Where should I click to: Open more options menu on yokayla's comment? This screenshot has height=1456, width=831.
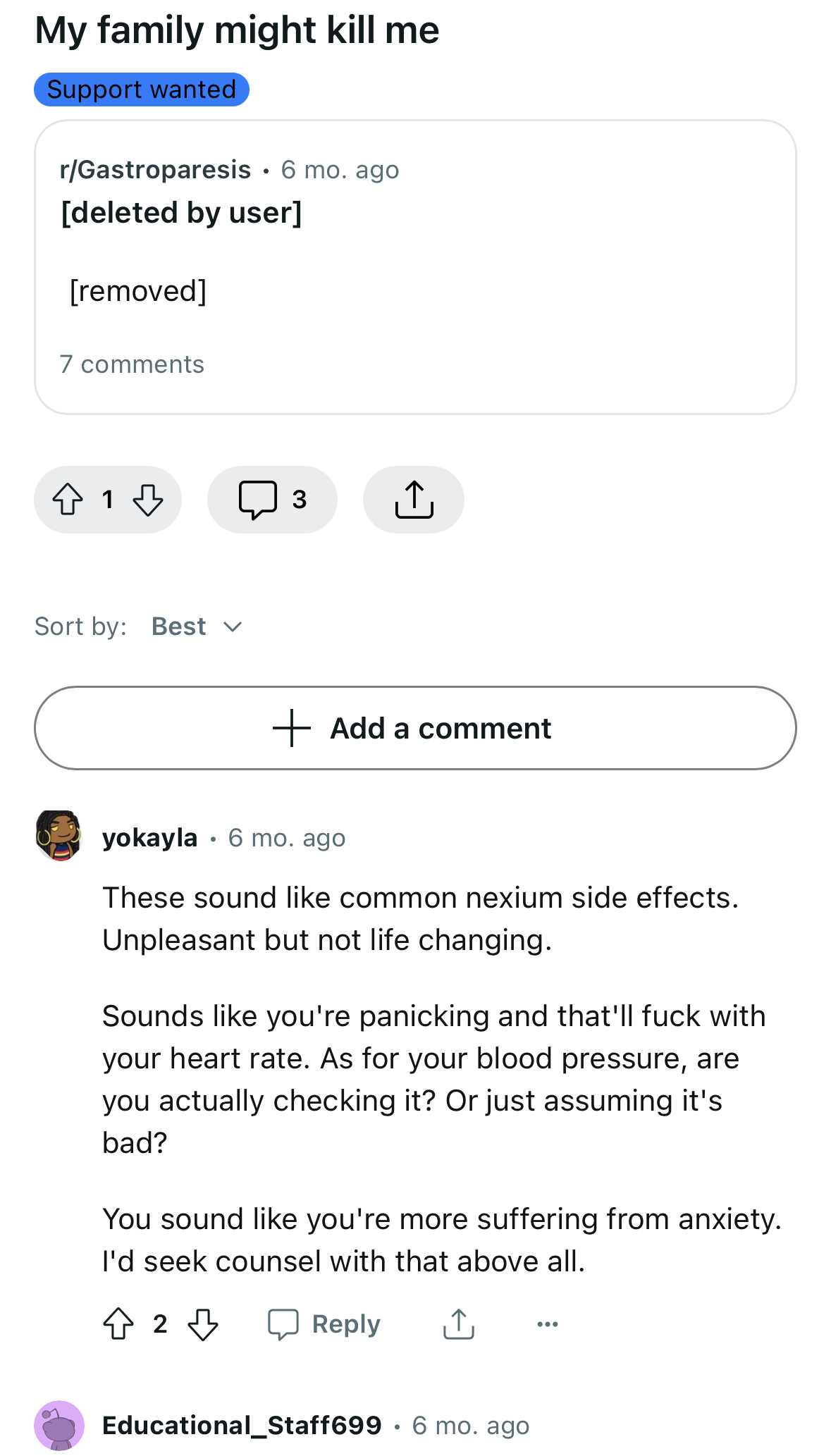[x=548, y=1324]
